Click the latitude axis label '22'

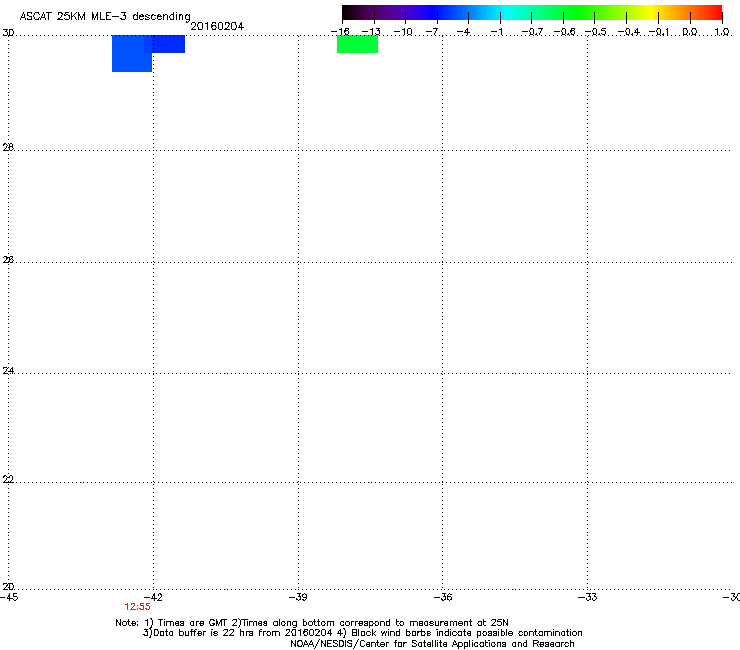[x=8, y=479]
